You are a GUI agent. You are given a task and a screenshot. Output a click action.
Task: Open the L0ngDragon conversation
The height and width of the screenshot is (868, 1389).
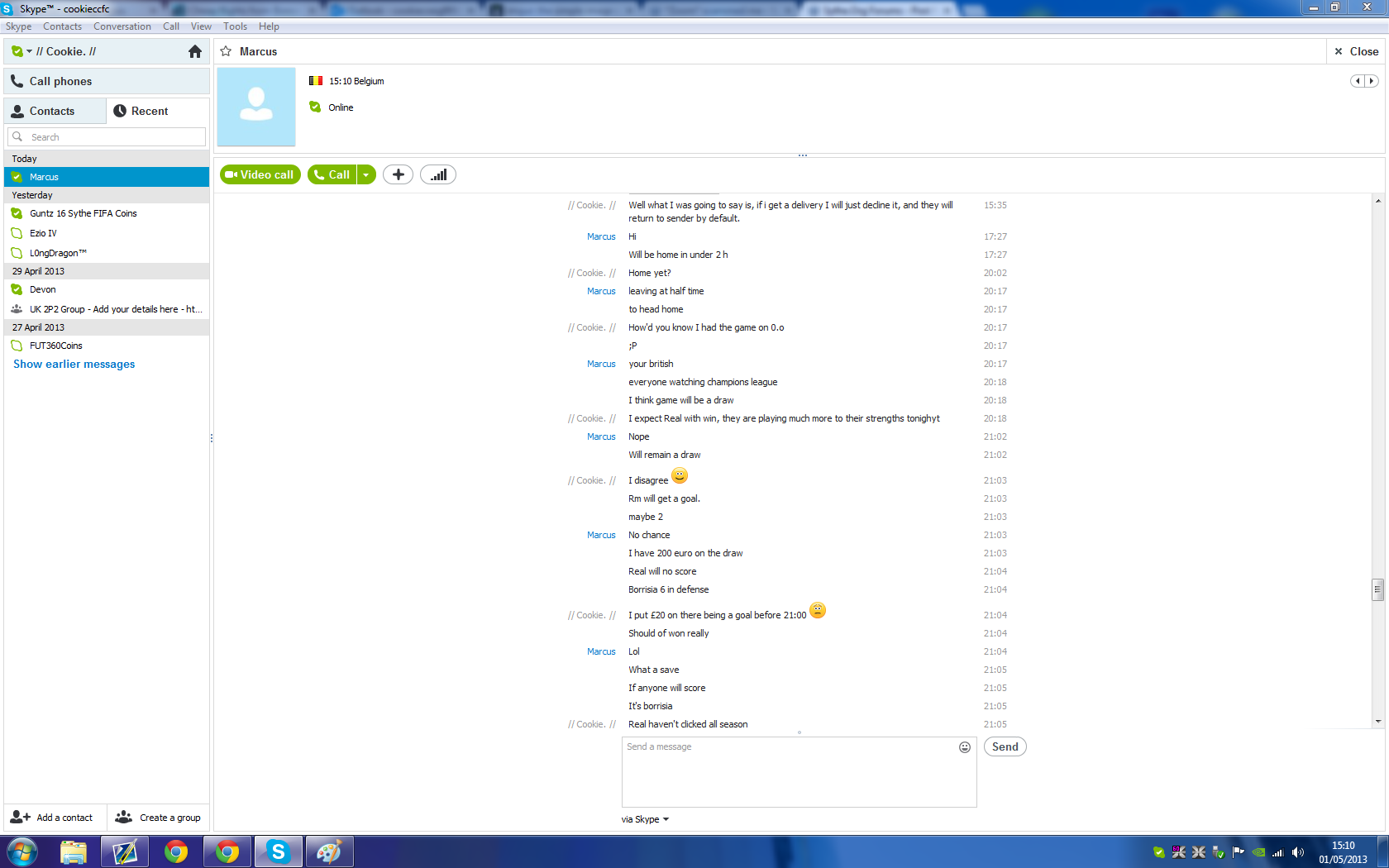pos(107,253)
